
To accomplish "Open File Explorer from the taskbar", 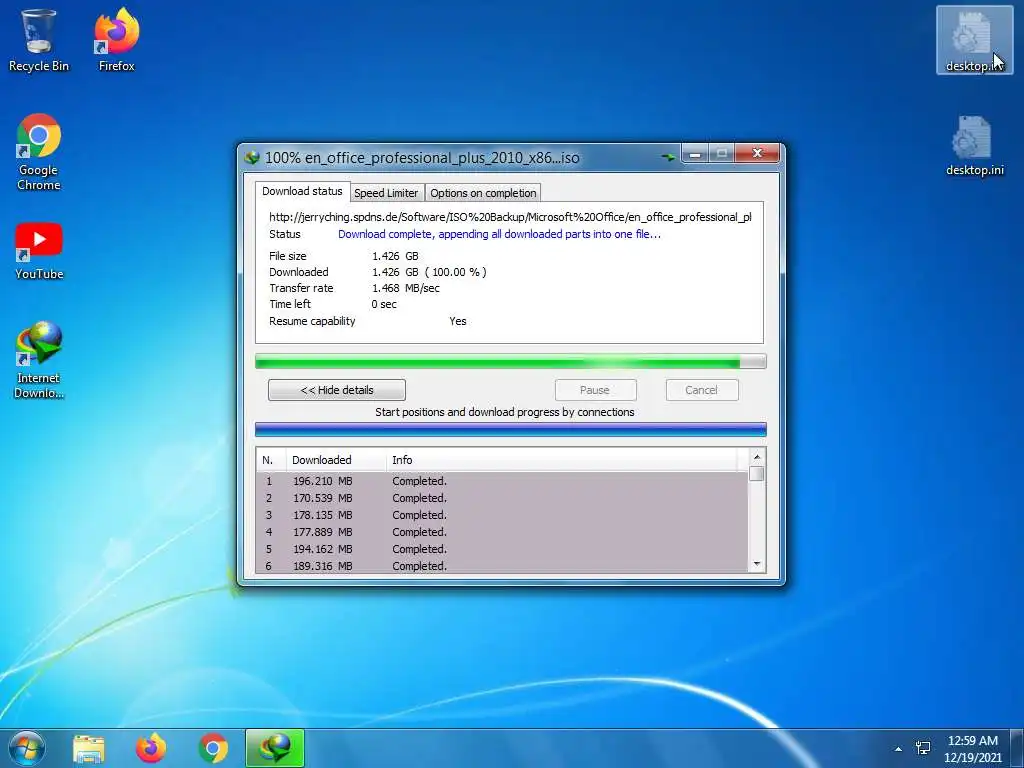I will tap(88, 749).
